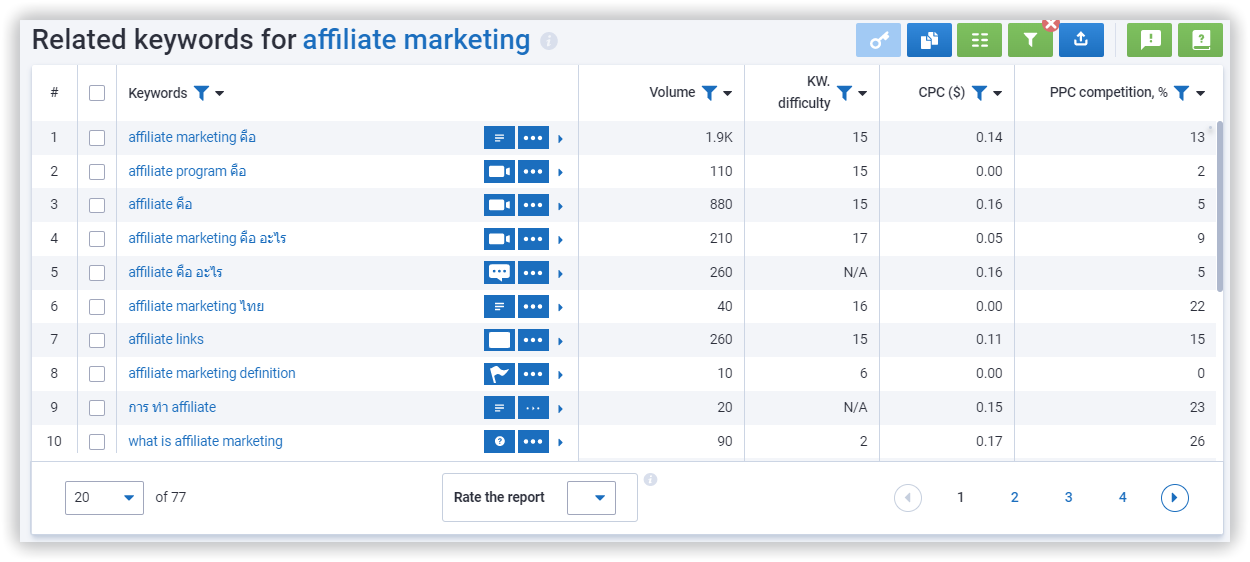Check the box for affiliate links row
The image size is (1250, 562).
97,340
